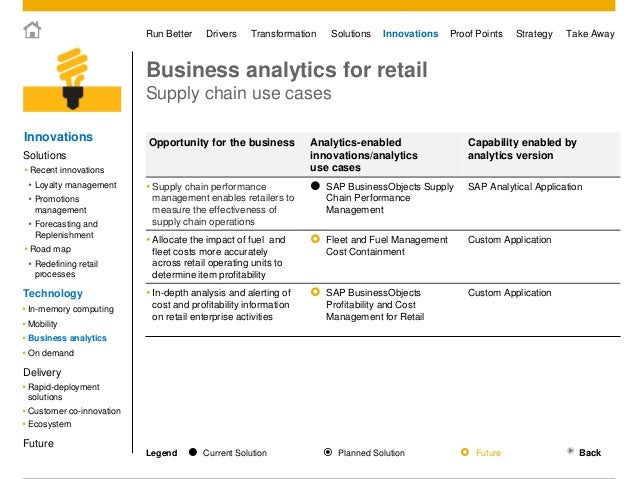Click 'Allocate the impact of fuel' text
This screenshot has width=638, height=479.
coord(218,257)
